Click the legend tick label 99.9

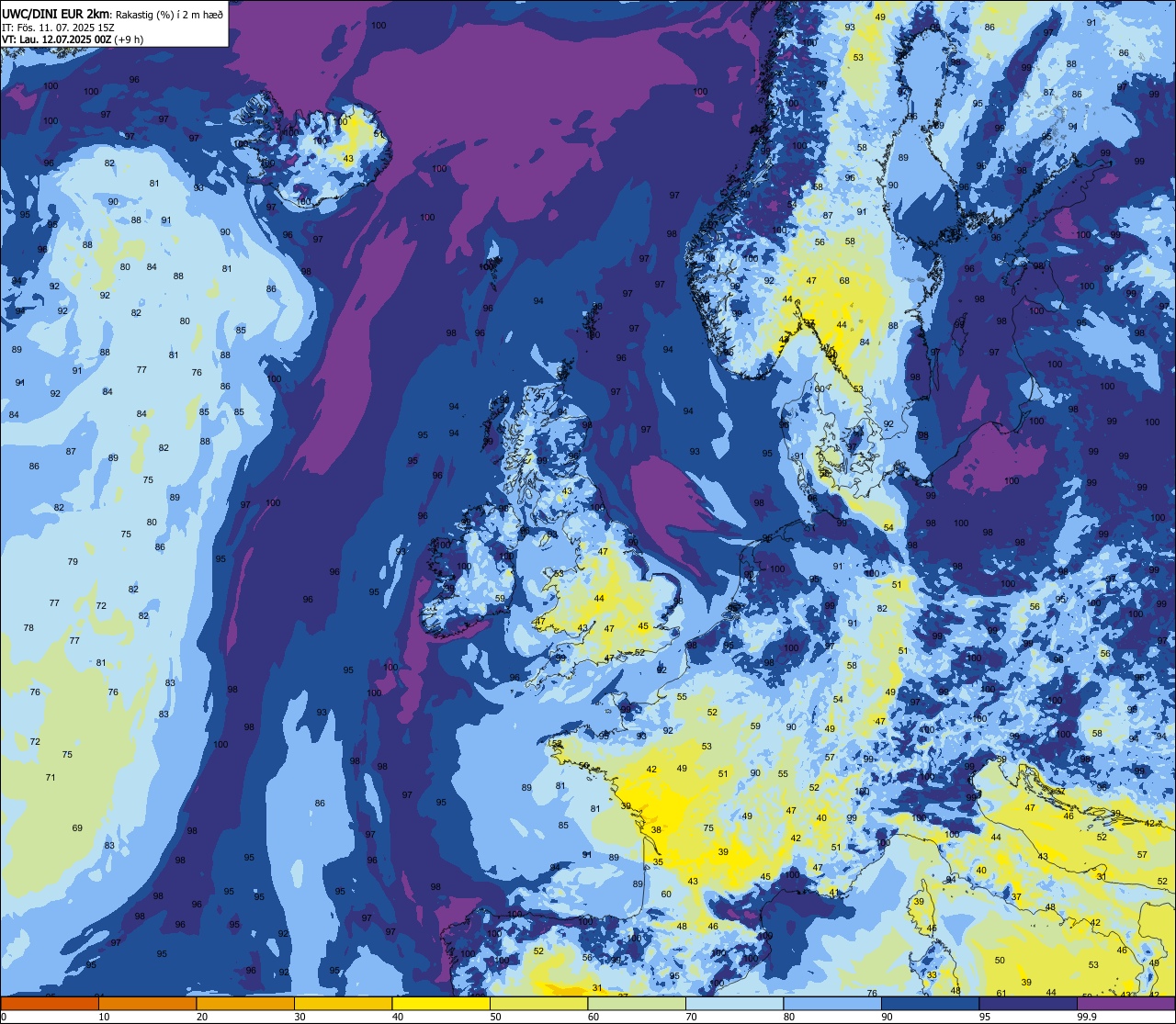[x=1088, y=1017]
